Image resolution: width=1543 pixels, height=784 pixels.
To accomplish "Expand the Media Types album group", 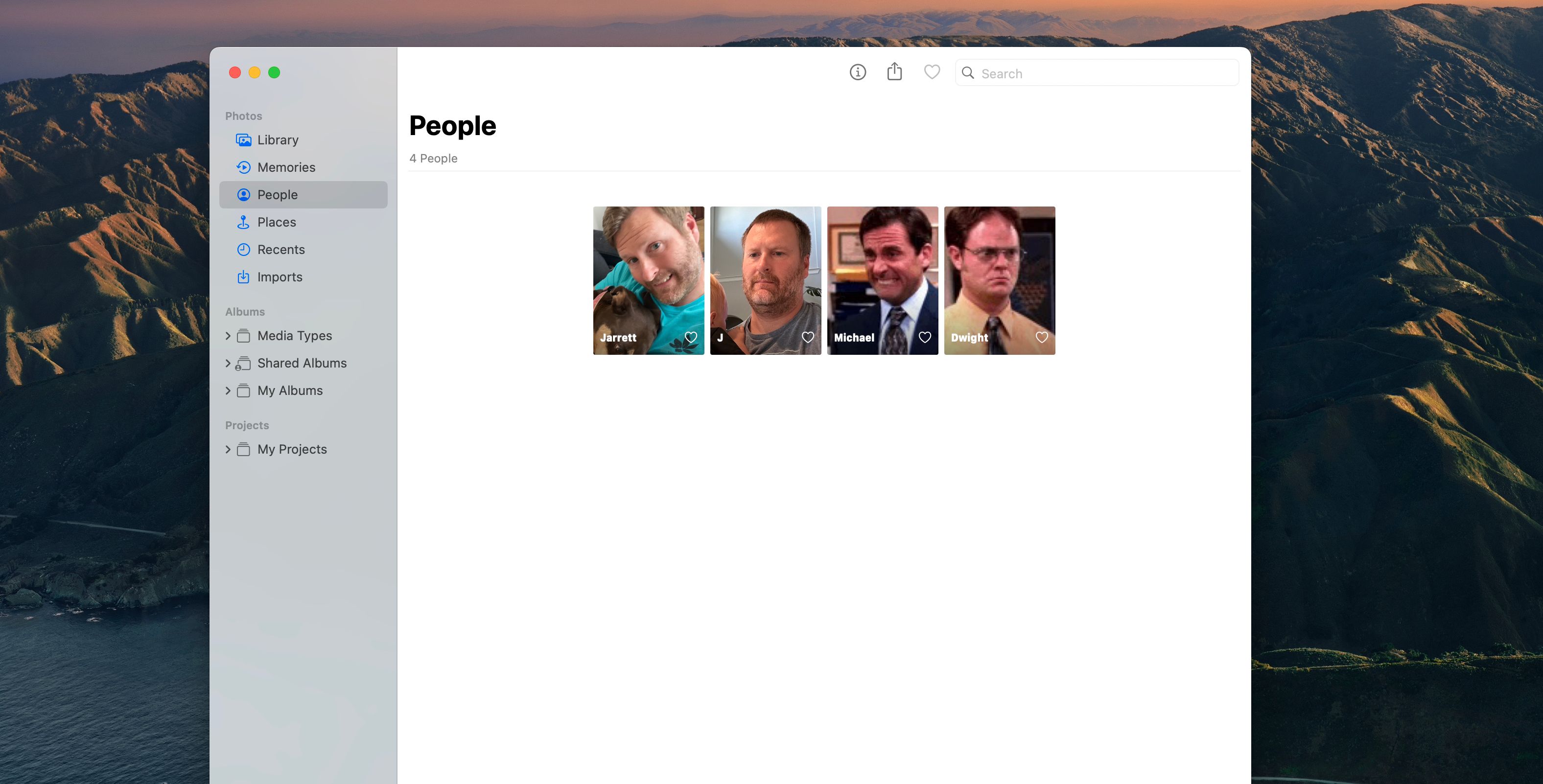I will click(x=228, y=335).
